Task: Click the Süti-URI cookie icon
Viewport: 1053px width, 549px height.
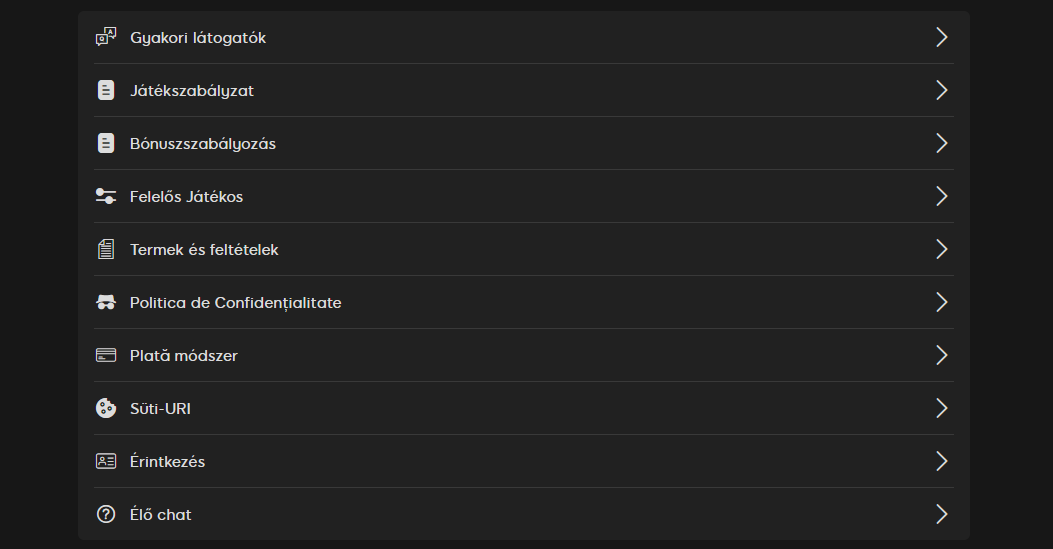Action: point(106,408)
